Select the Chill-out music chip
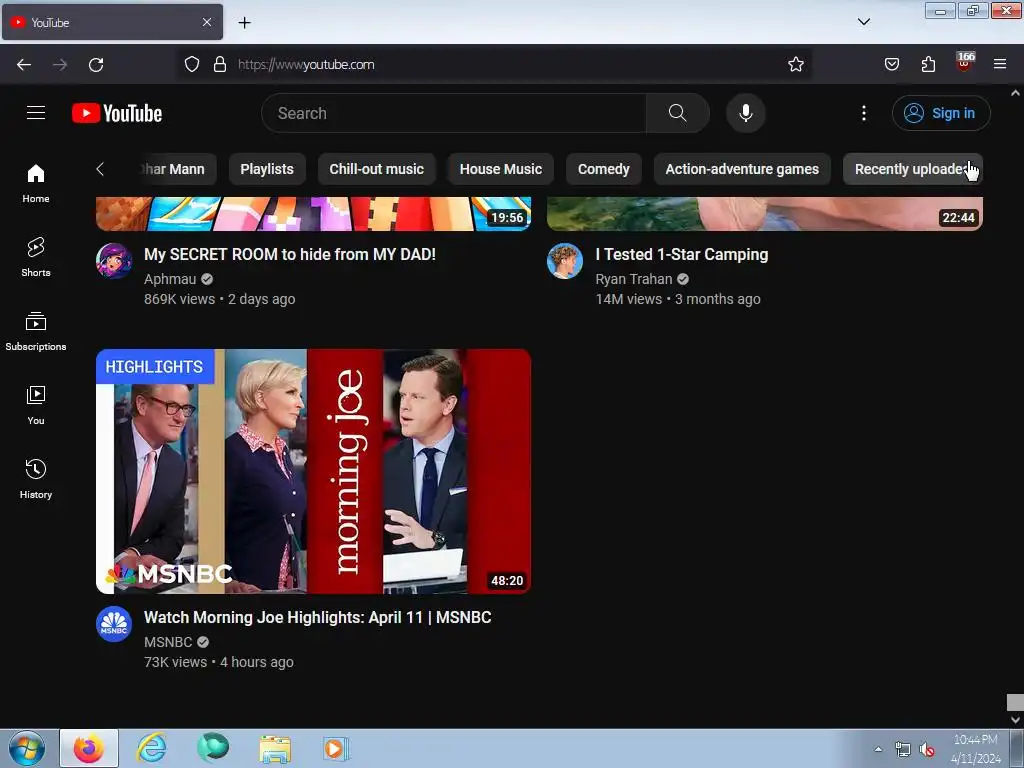1024x768 pixels. [x=377, y=169]
